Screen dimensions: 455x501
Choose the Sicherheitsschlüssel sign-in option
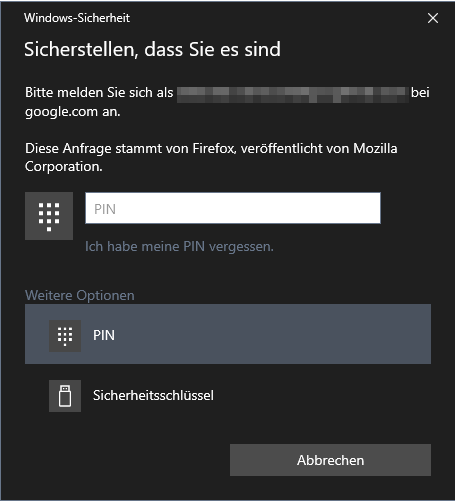point(228,396)
